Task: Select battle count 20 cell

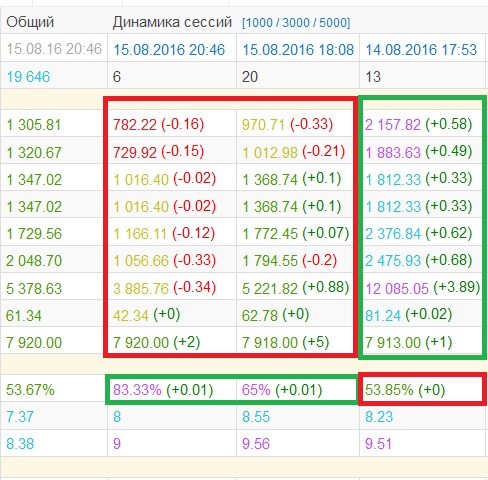Action: pos(250,77)
